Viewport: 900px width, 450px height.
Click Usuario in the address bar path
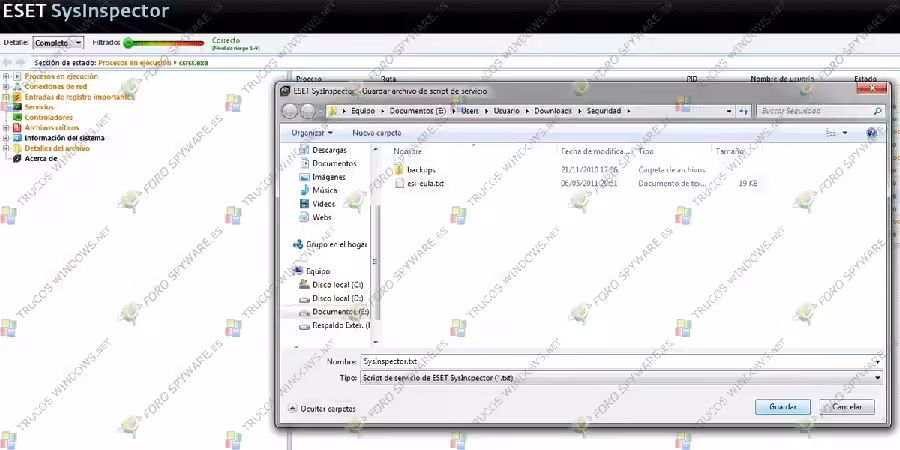click(506, 111)
